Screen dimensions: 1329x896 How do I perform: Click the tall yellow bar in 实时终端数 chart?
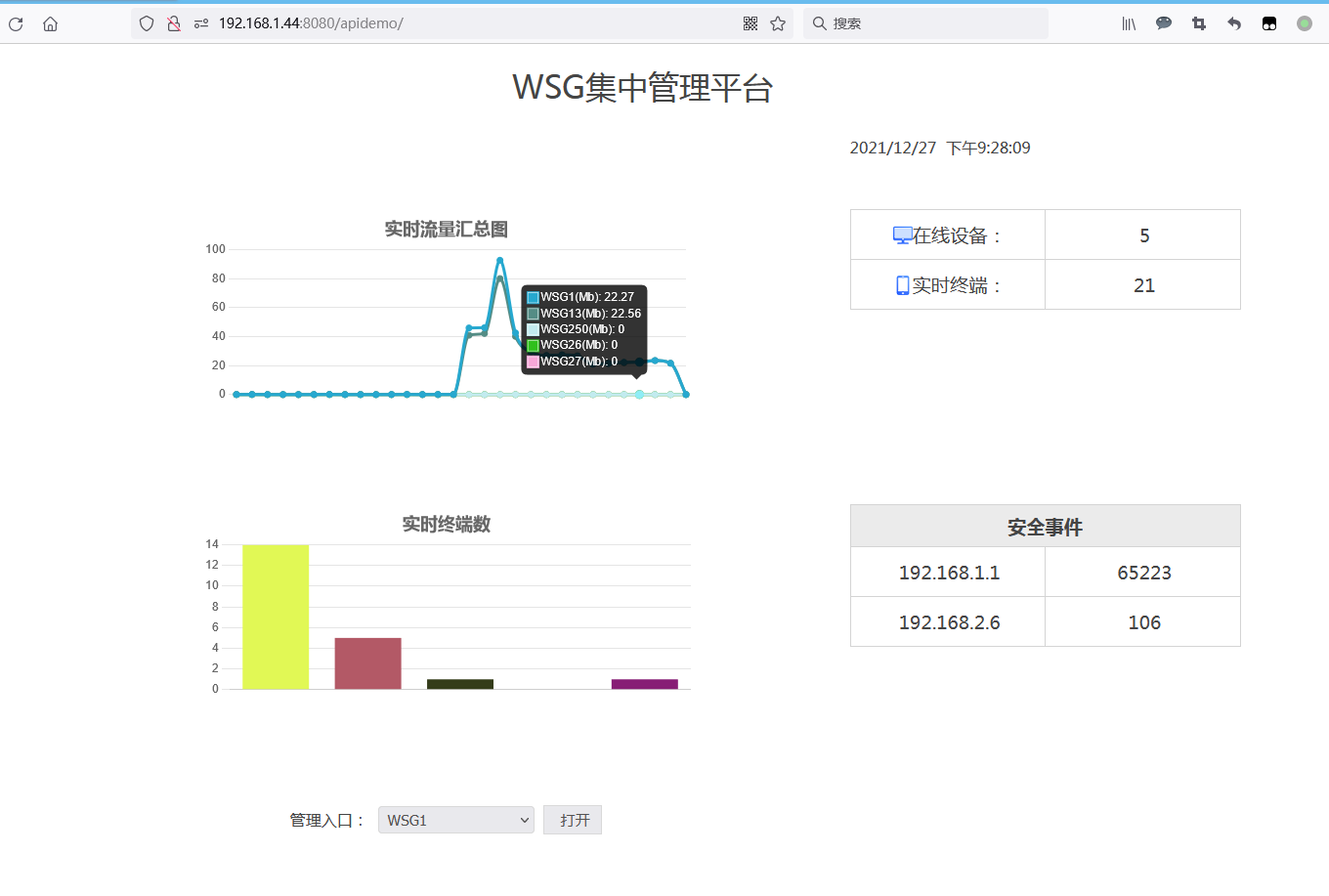point(276,617)
